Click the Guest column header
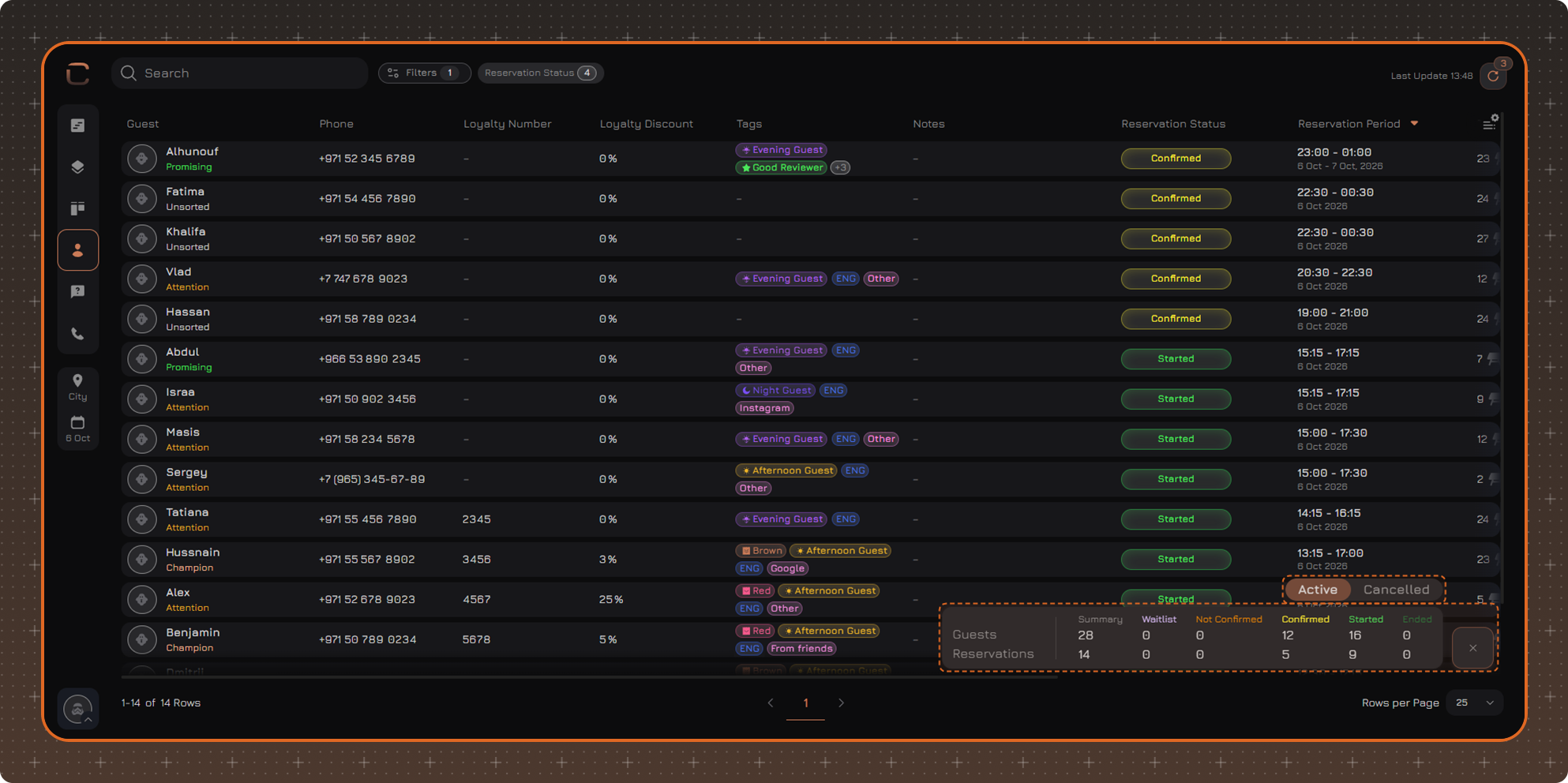This screenshot has height=783, width=1568. [x=142, y=124]
